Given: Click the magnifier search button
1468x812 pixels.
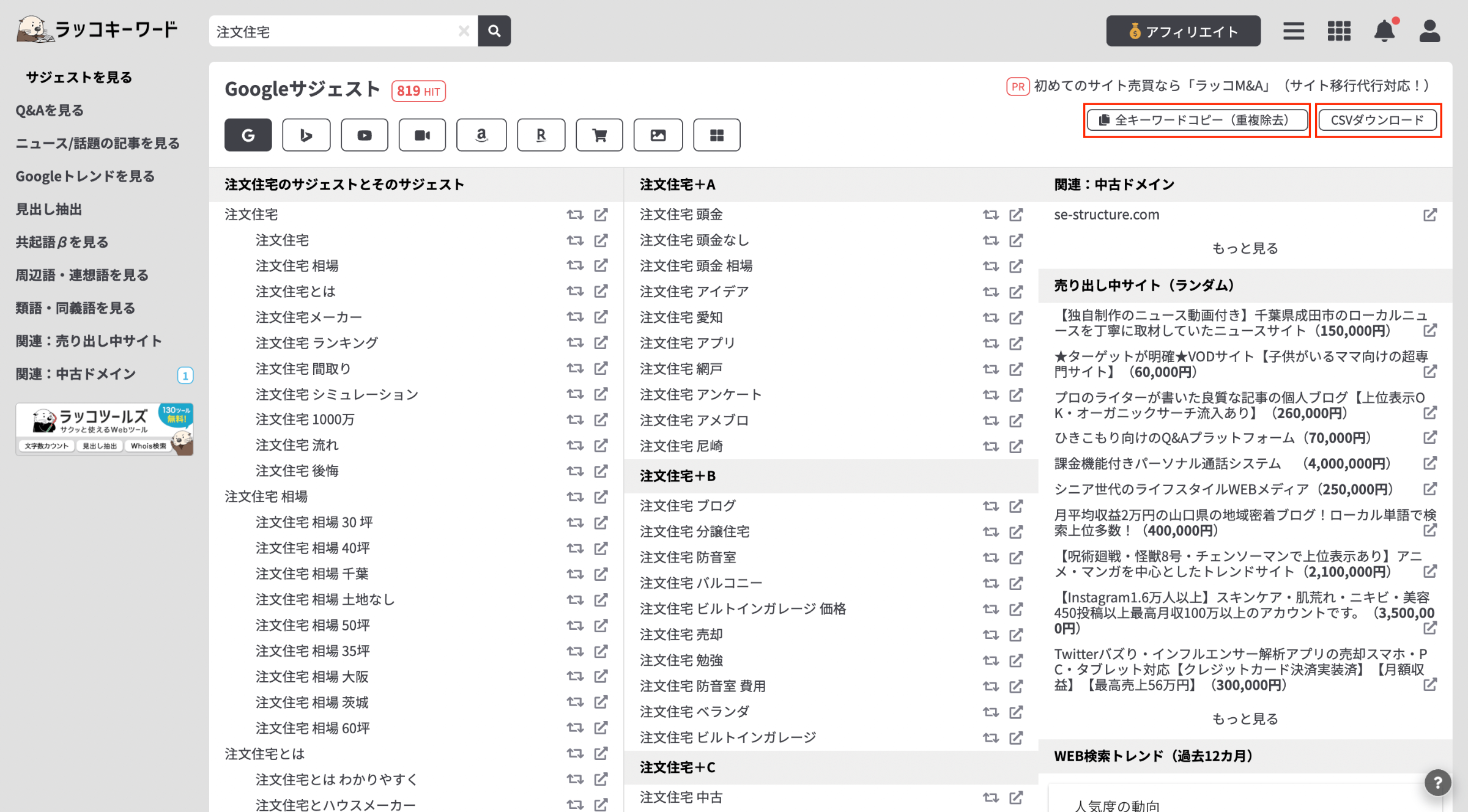Looking at the screenshot, I should pyautogui.click(x=494, y=31).
